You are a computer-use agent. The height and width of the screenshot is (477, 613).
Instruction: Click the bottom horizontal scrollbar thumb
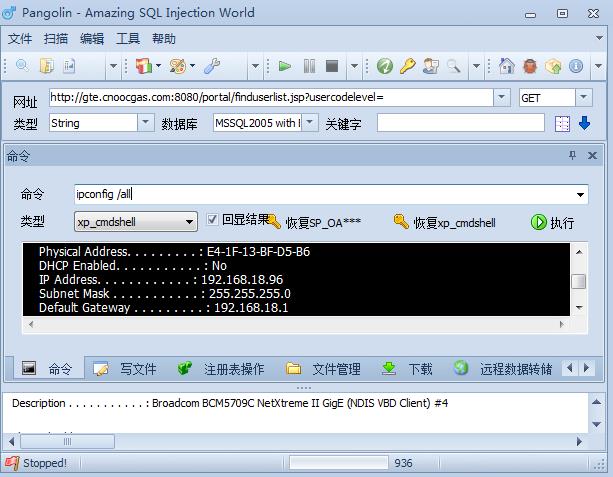[x=67, y=442]
